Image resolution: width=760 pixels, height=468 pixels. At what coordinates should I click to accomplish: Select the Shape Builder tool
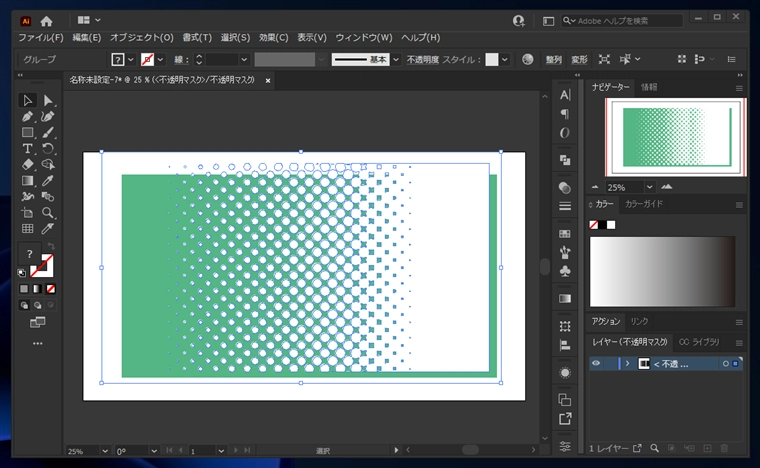tap(48, 164)
